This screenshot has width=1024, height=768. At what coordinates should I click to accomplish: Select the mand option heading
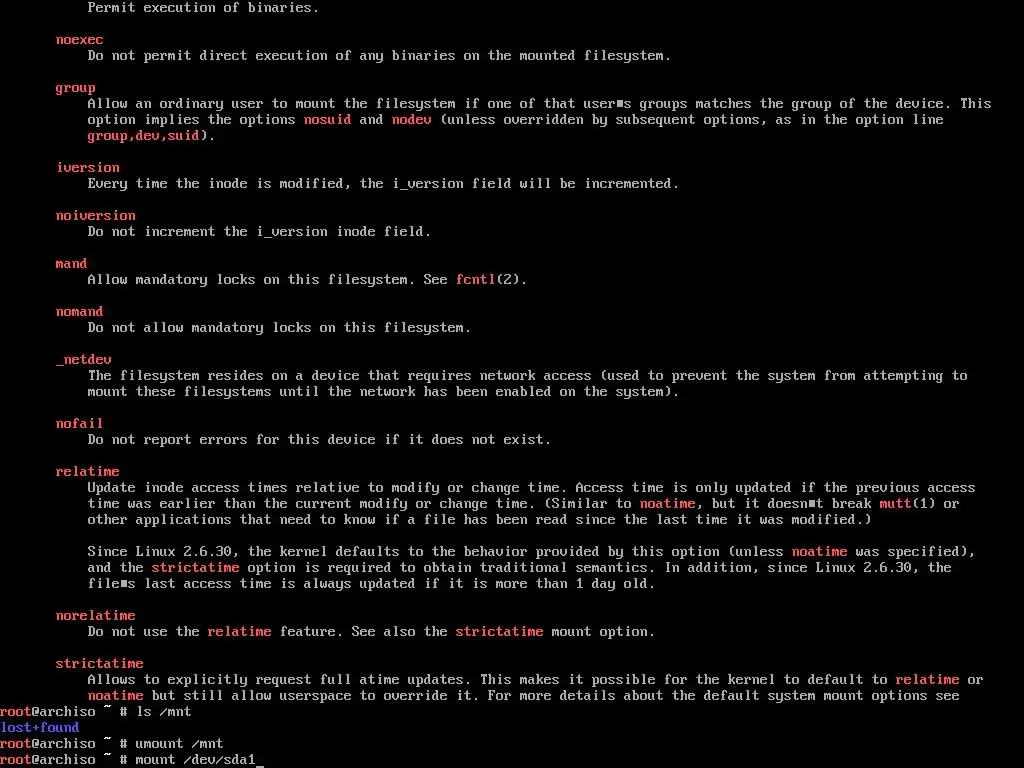click(x=71, y=264)
